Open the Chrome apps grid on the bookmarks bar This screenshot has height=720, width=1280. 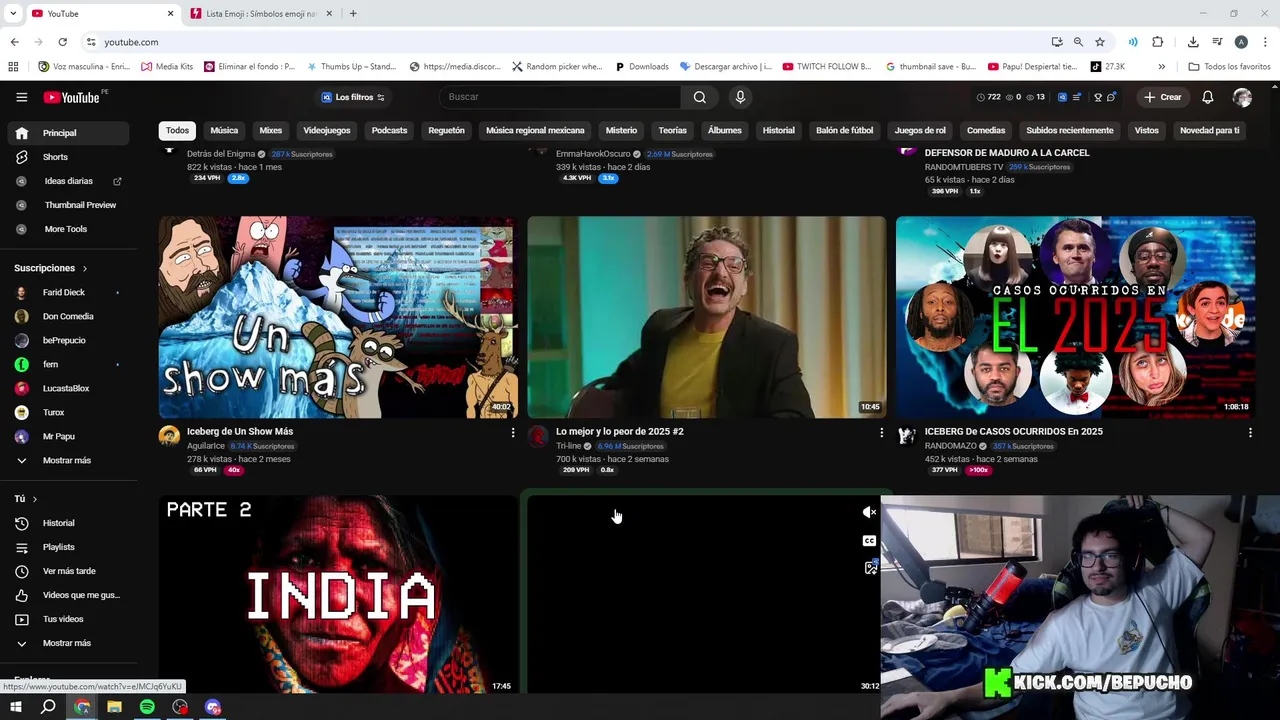coord(13,67)
